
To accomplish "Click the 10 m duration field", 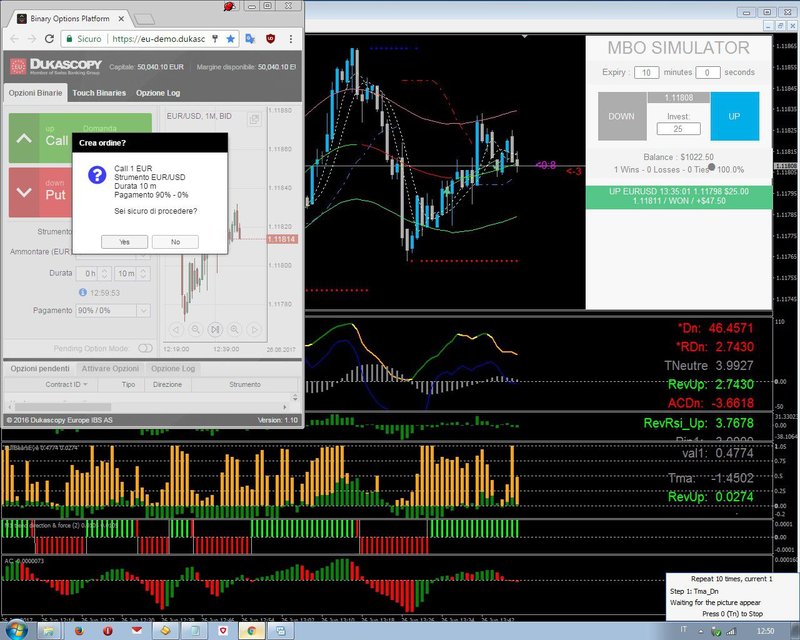I will click(x=127, y=274).
